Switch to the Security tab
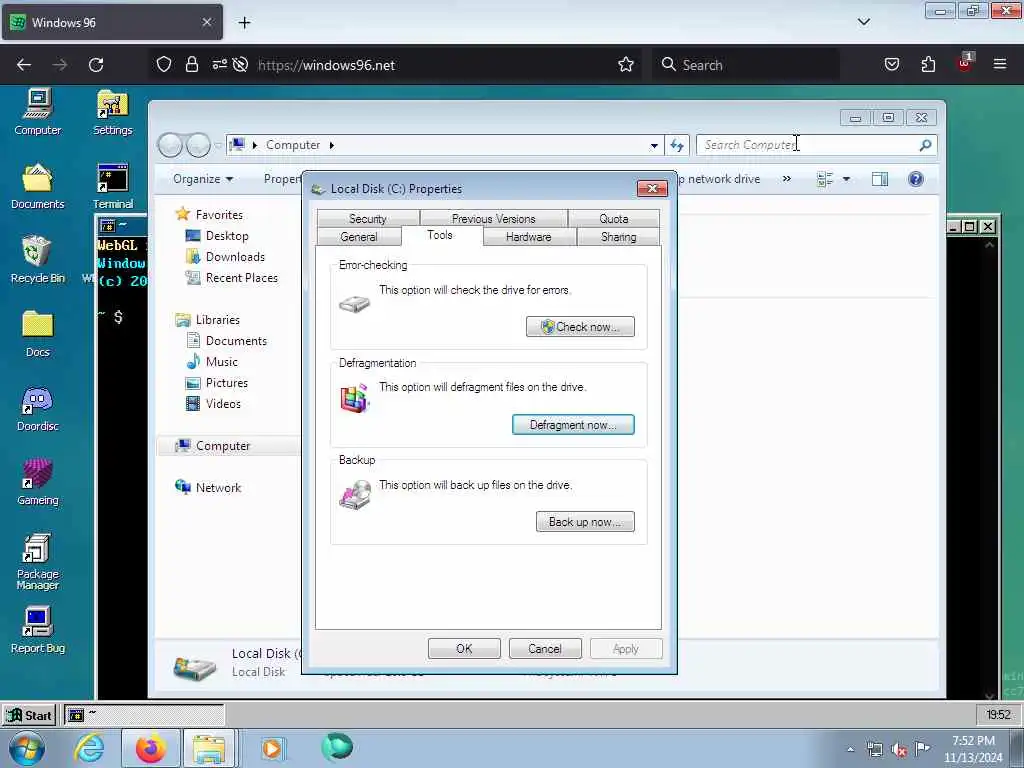 pyautogui.click(x=368, y=219)
